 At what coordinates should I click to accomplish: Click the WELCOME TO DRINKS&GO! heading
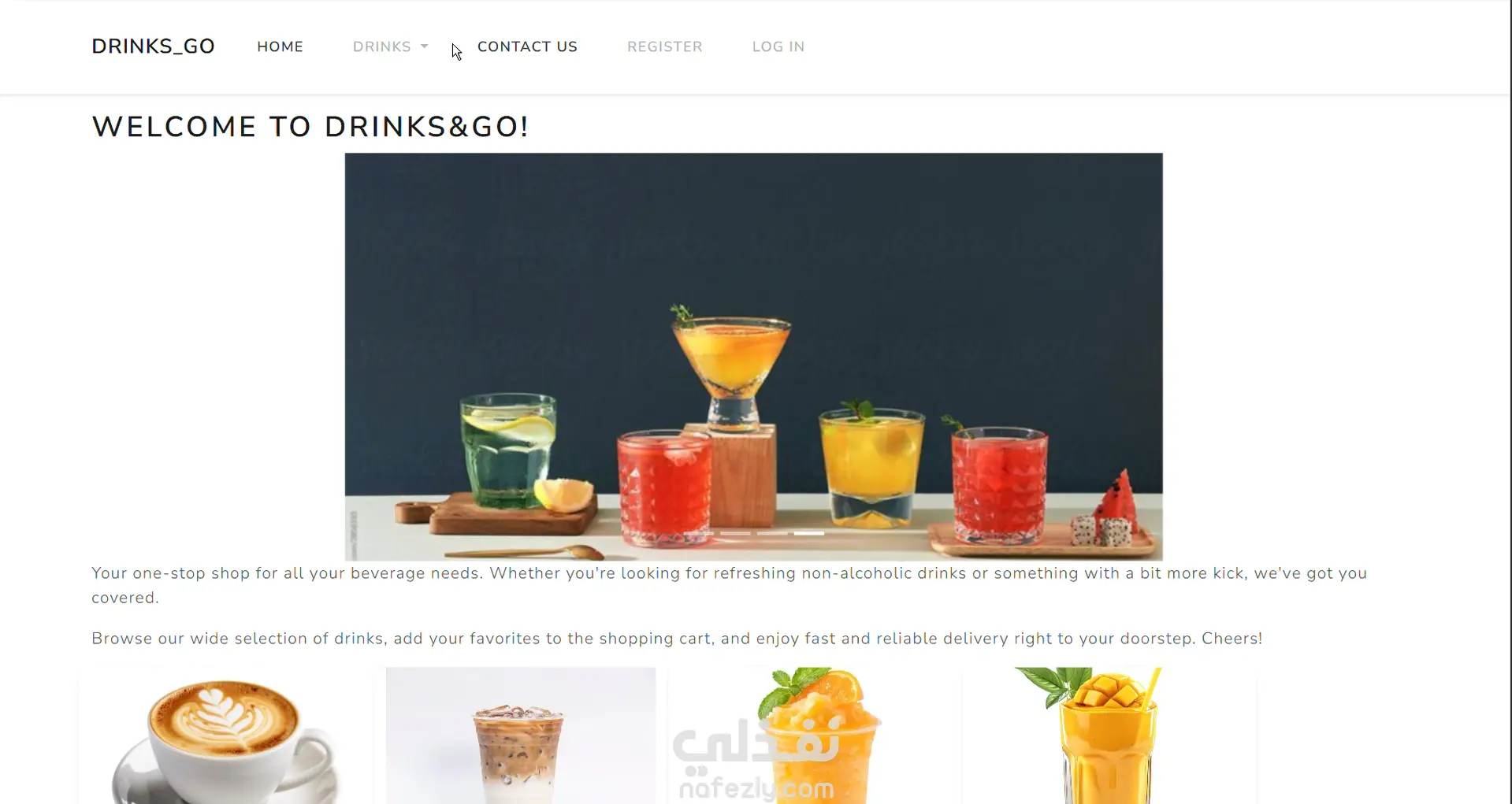pos(310,127)
